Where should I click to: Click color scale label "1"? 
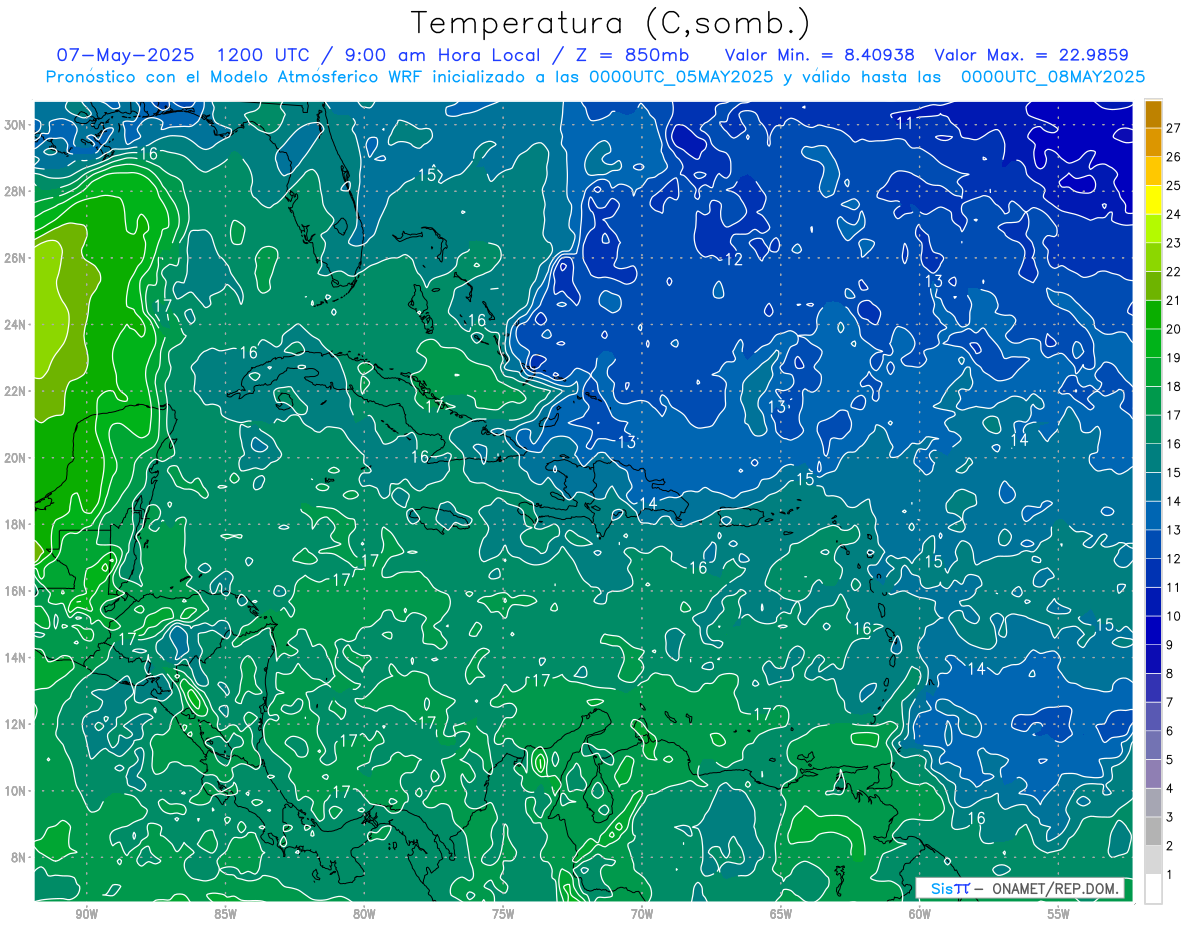[x=1170, y=876]
